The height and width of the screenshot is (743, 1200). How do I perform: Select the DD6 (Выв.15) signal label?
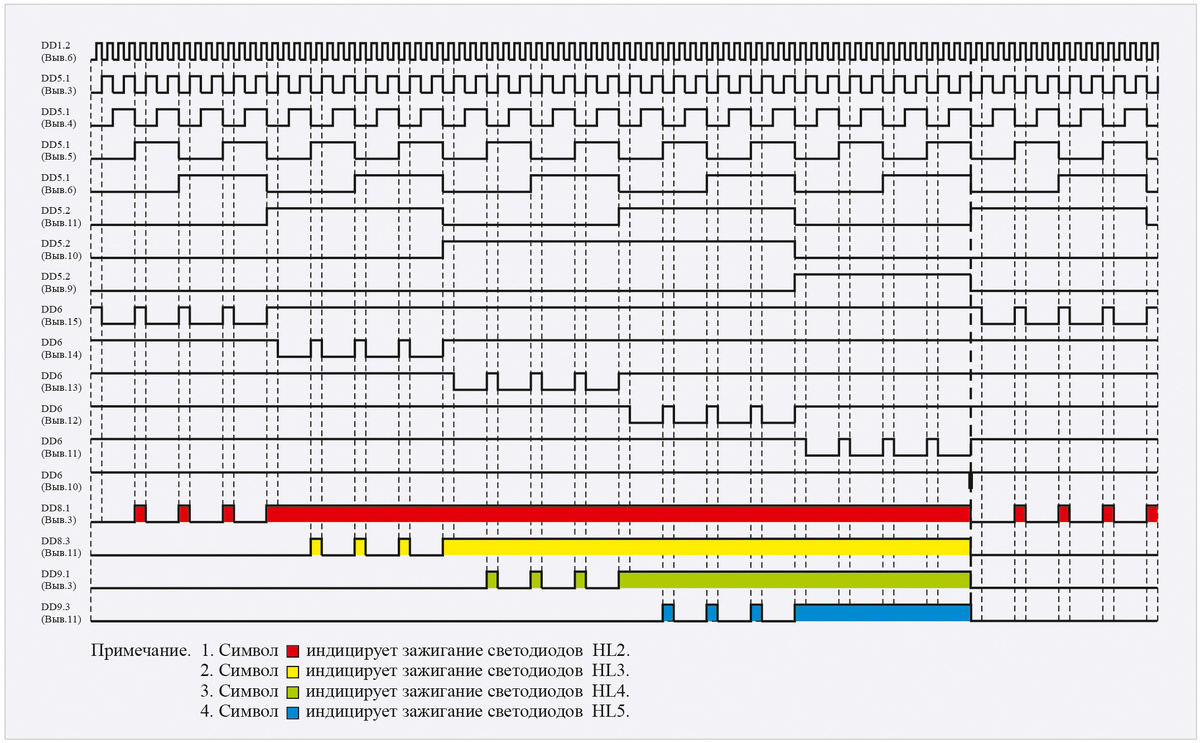(x=60, y=315)
